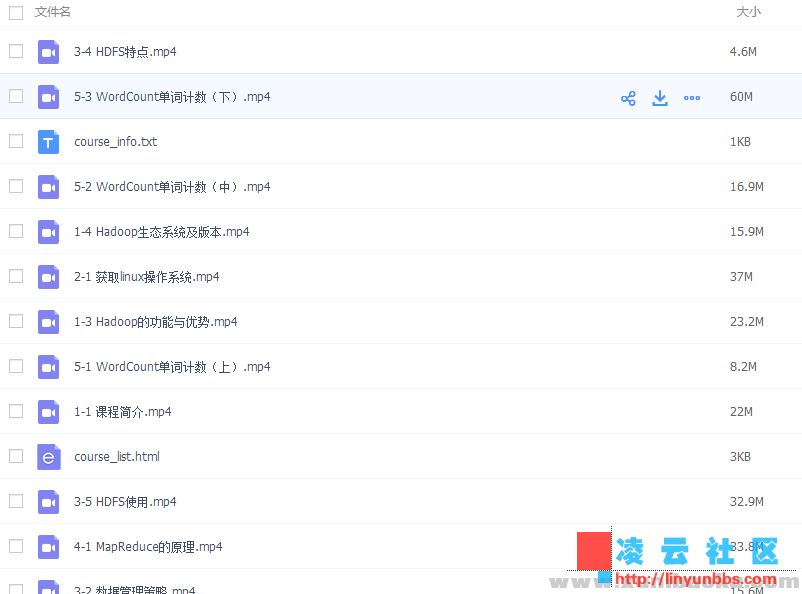Click the video icon for 2-1 获取linux操作系统
Viewport: 802px width, 594px height.
(49, 277)
